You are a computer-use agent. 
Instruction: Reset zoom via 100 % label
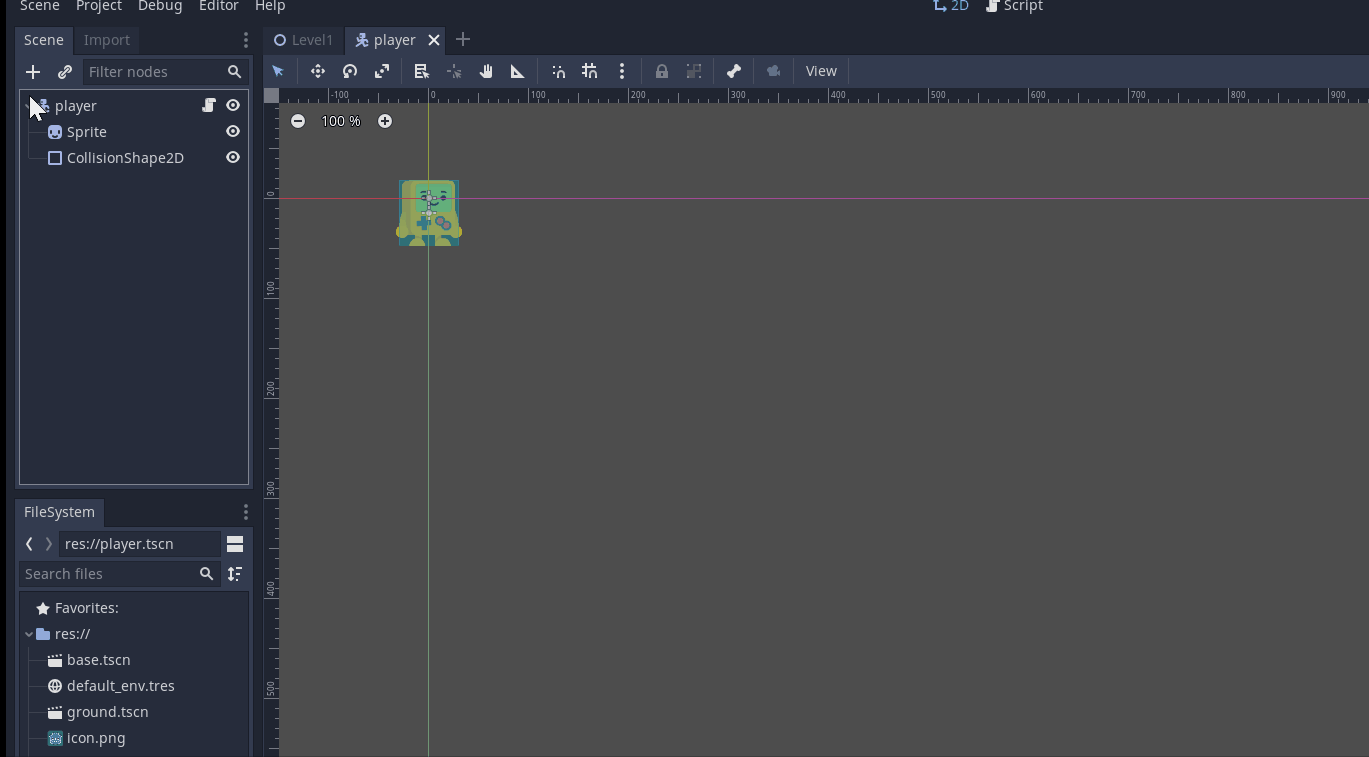click(x=341, y=121)
